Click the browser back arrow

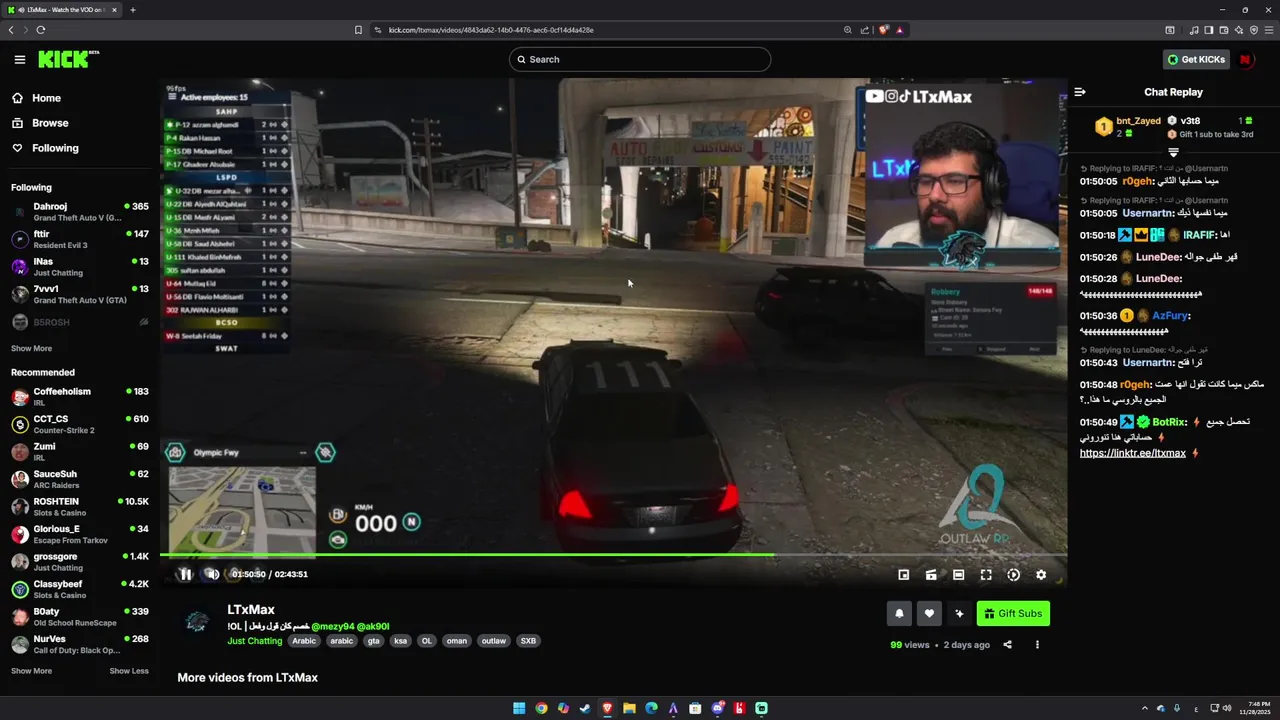[11, 30]
